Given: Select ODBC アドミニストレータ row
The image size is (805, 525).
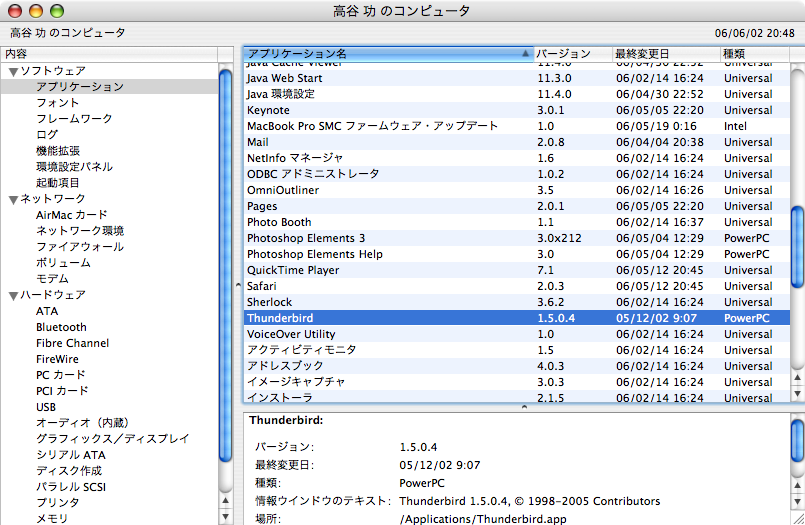Looking at the screenshot, I should click(x=516, y=174).
